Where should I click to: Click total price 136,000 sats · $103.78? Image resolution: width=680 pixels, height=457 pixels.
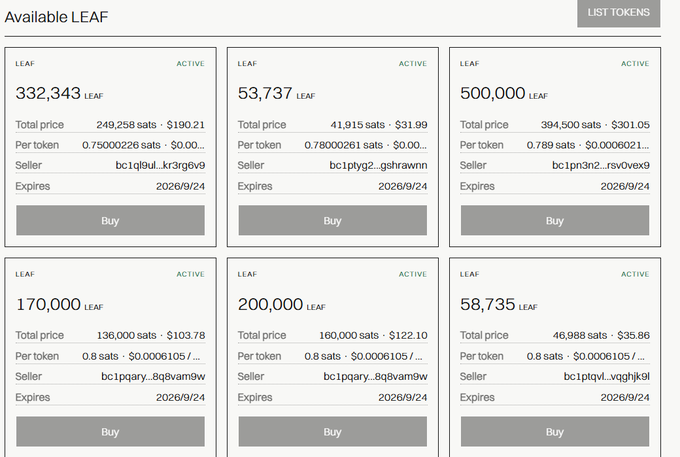coord(150,336)
